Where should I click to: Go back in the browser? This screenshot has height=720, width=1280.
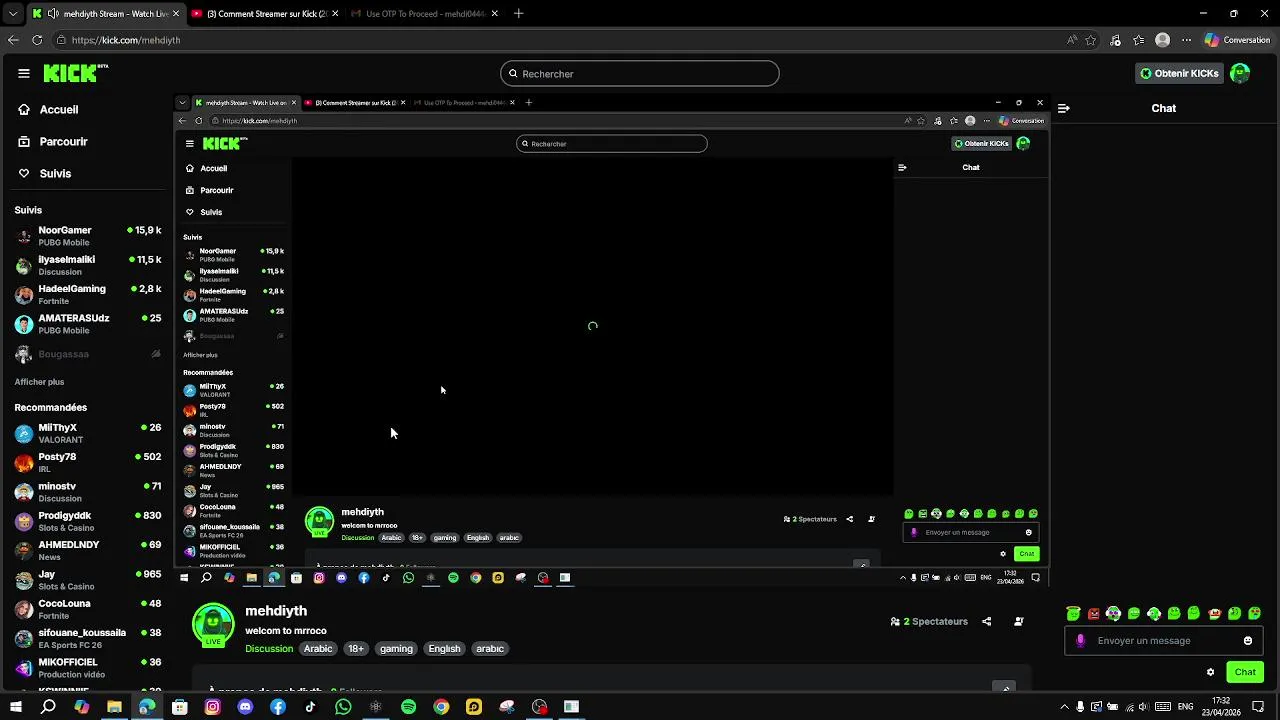pyautogui.click(x=13, y=40)
